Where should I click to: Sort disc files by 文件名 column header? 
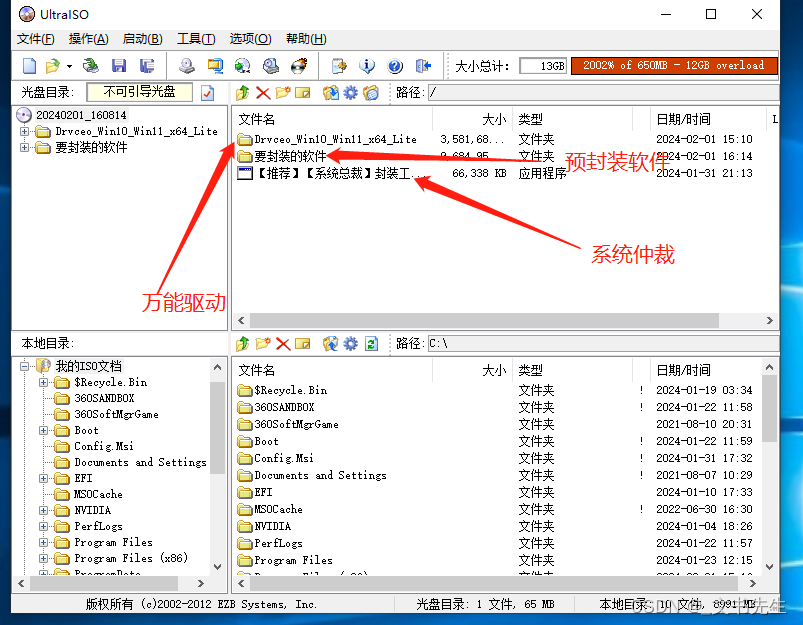(332, 119)
